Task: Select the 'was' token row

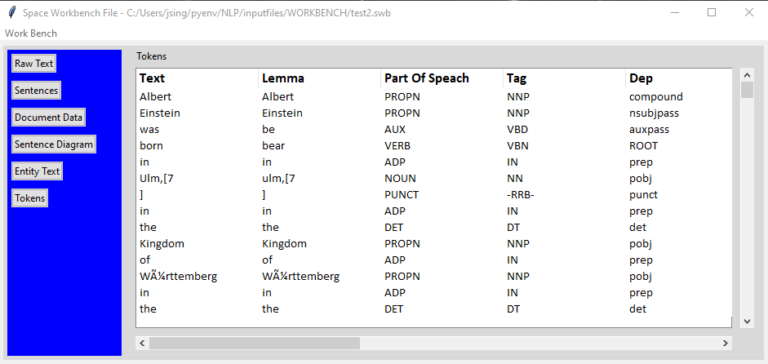Action: coord(433,129)
